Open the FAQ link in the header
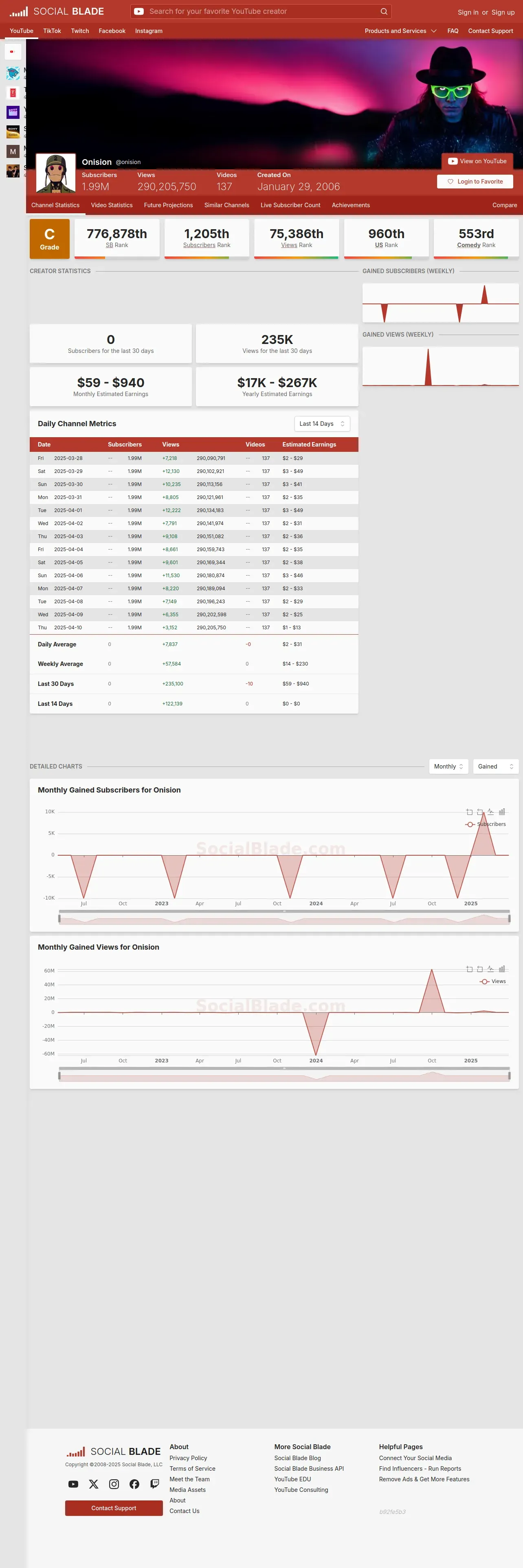The width and height of the screenshot is (523, 1568). point(453,31)
